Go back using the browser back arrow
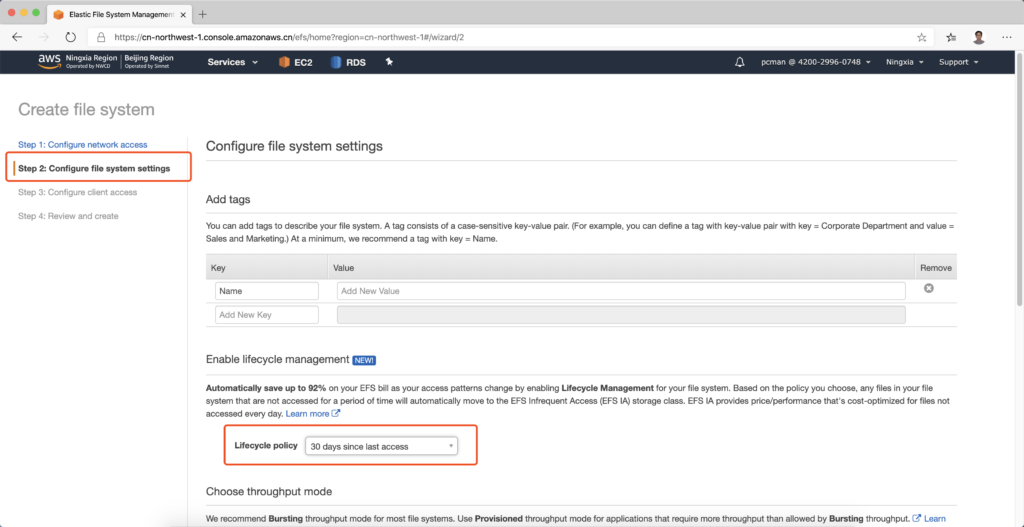 coord(17,37)
